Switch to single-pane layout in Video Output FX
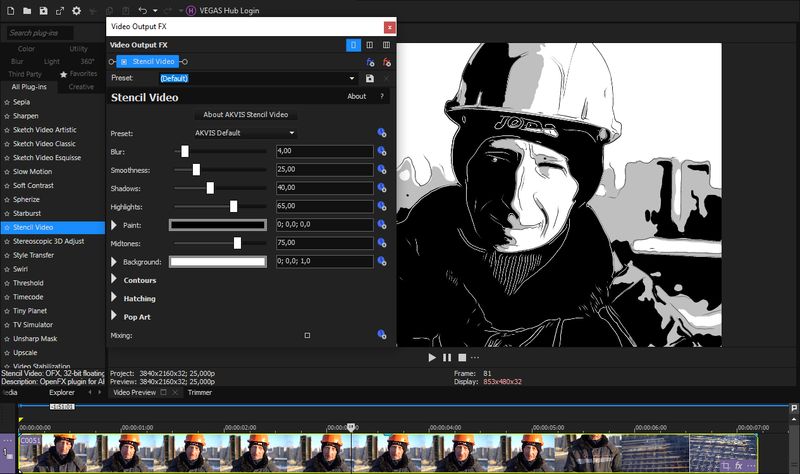Image resolution: width=800 pixels, height=474 pixels. (x=353, y=45)
